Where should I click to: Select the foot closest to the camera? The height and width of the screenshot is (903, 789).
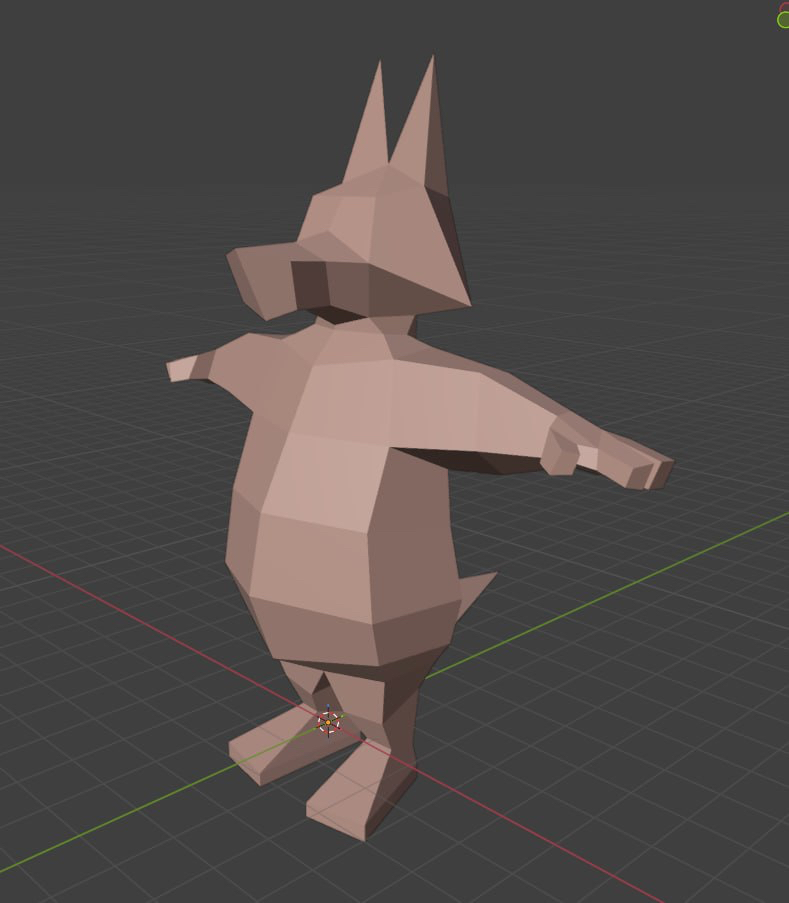355,790
